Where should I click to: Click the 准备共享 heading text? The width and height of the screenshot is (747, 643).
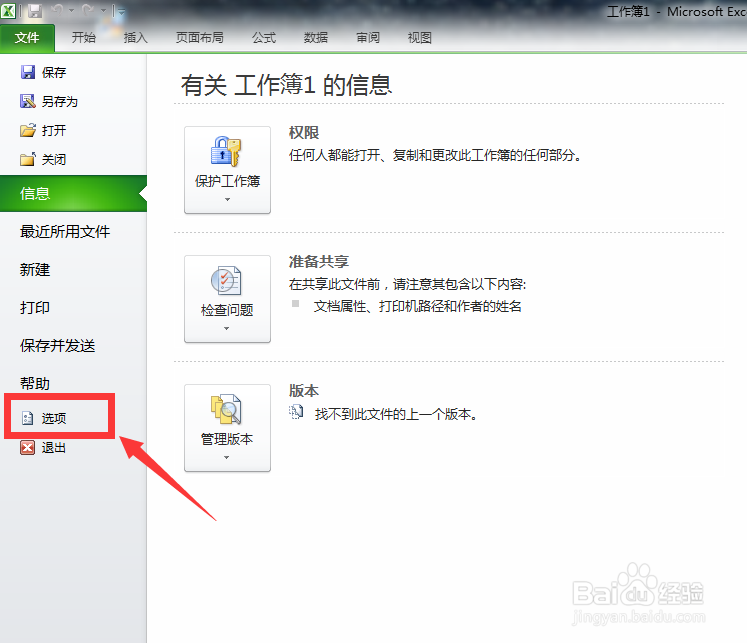tap(319, 261)
